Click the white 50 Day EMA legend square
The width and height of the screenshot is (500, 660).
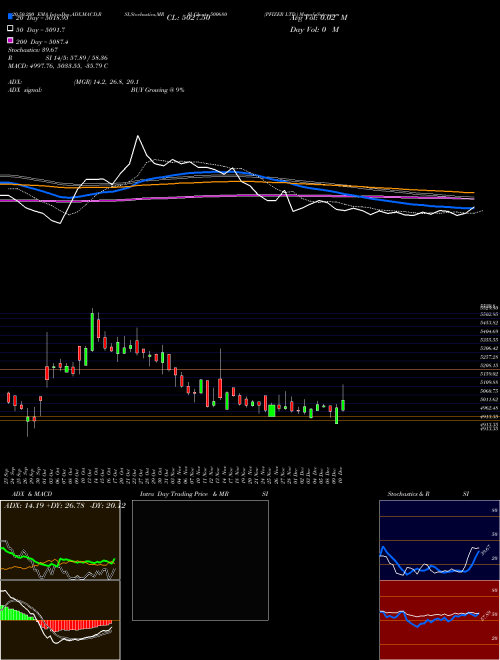(x=10, y=29)
